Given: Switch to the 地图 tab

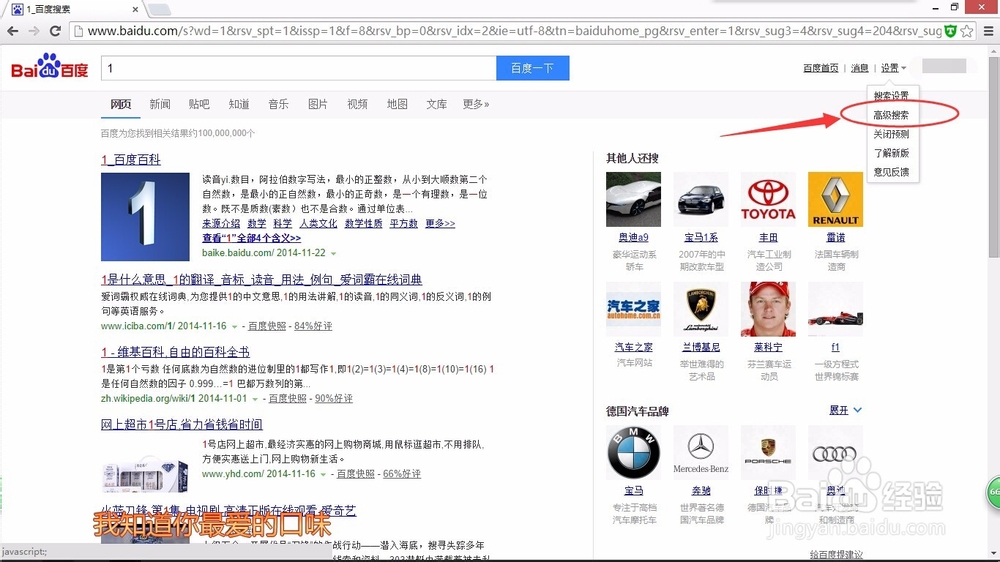Looking at the screenshot, I should 397,104.
